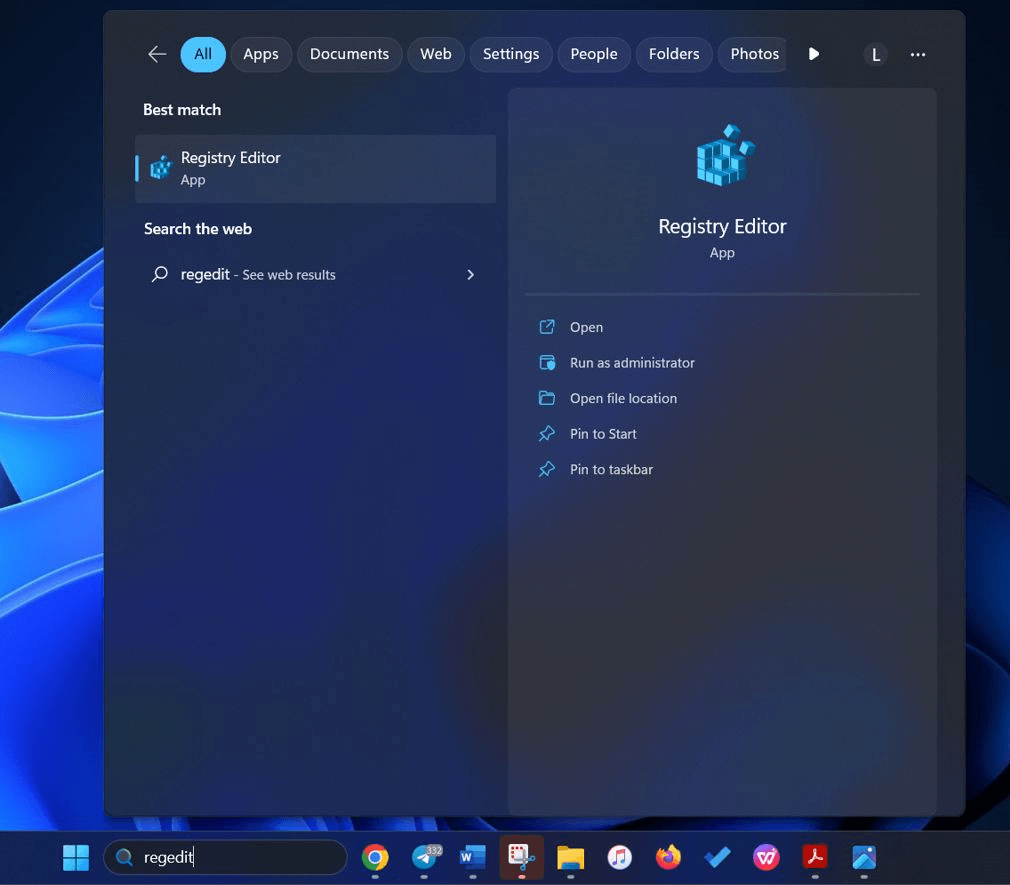Launch iTunes from the taskbar
This screenshot has width=1010, height=885.
click(620, 857)
